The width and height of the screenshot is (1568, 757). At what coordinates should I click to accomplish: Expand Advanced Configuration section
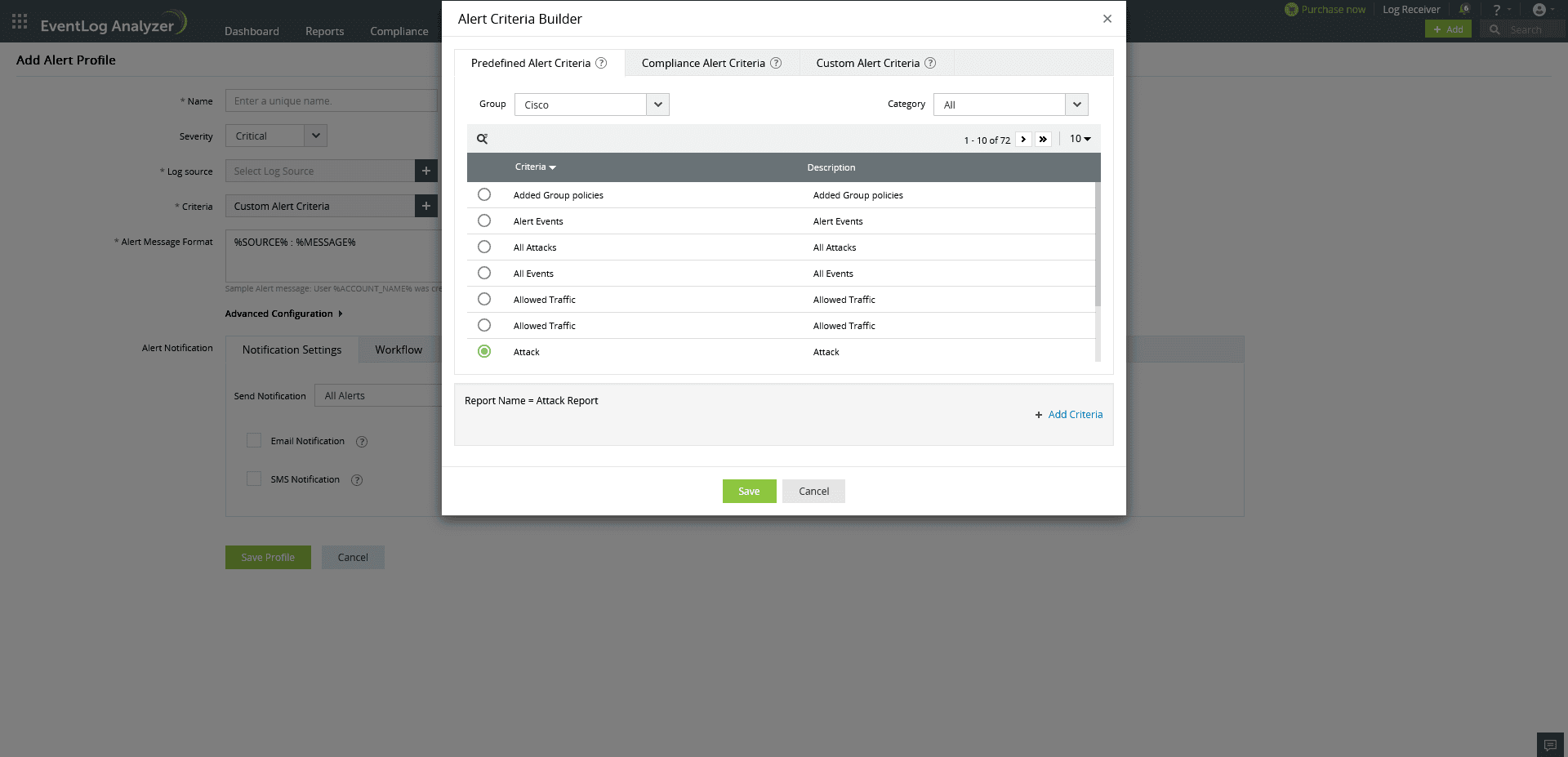283,314
